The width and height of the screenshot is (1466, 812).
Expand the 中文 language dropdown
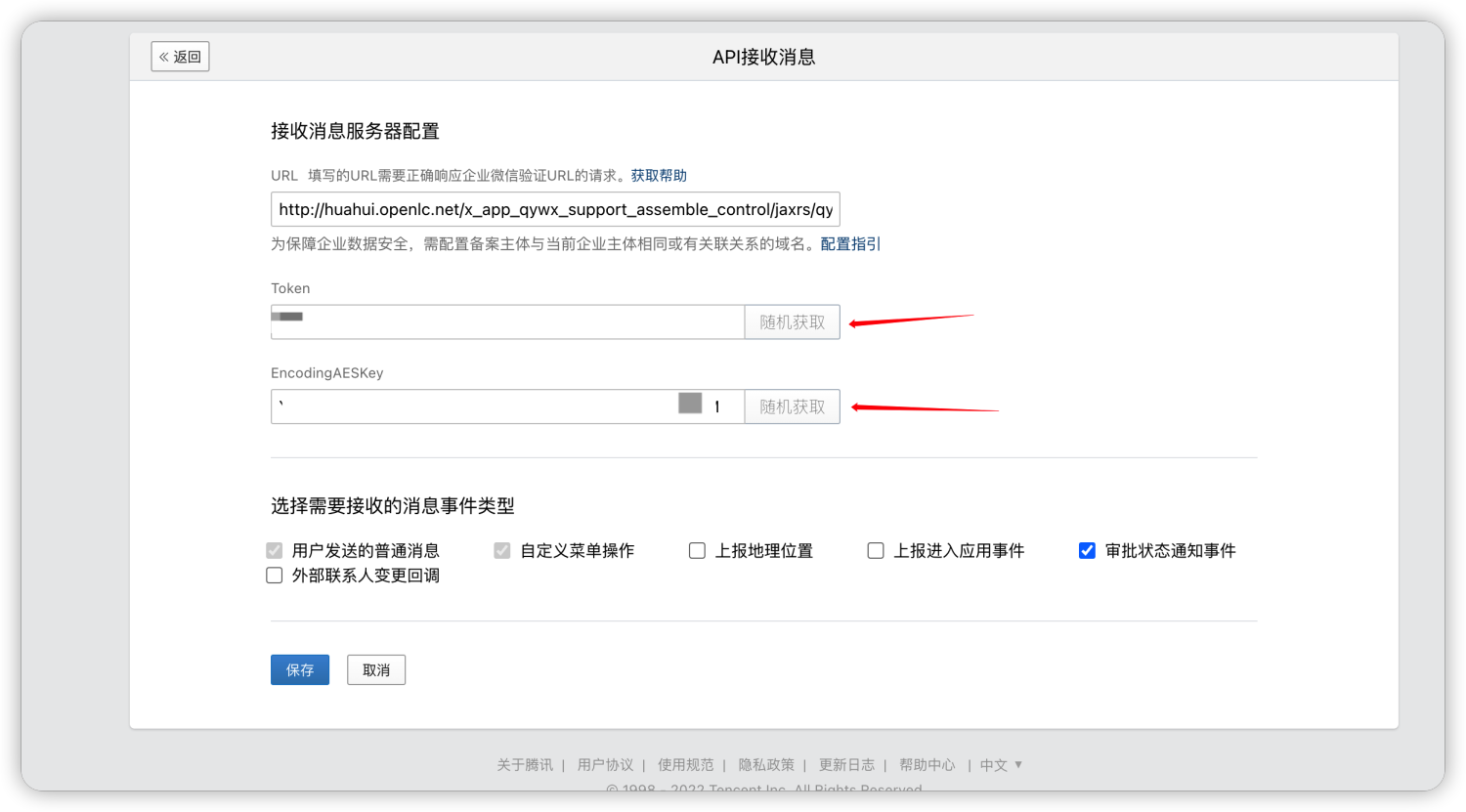click(x=1002, y=765)
